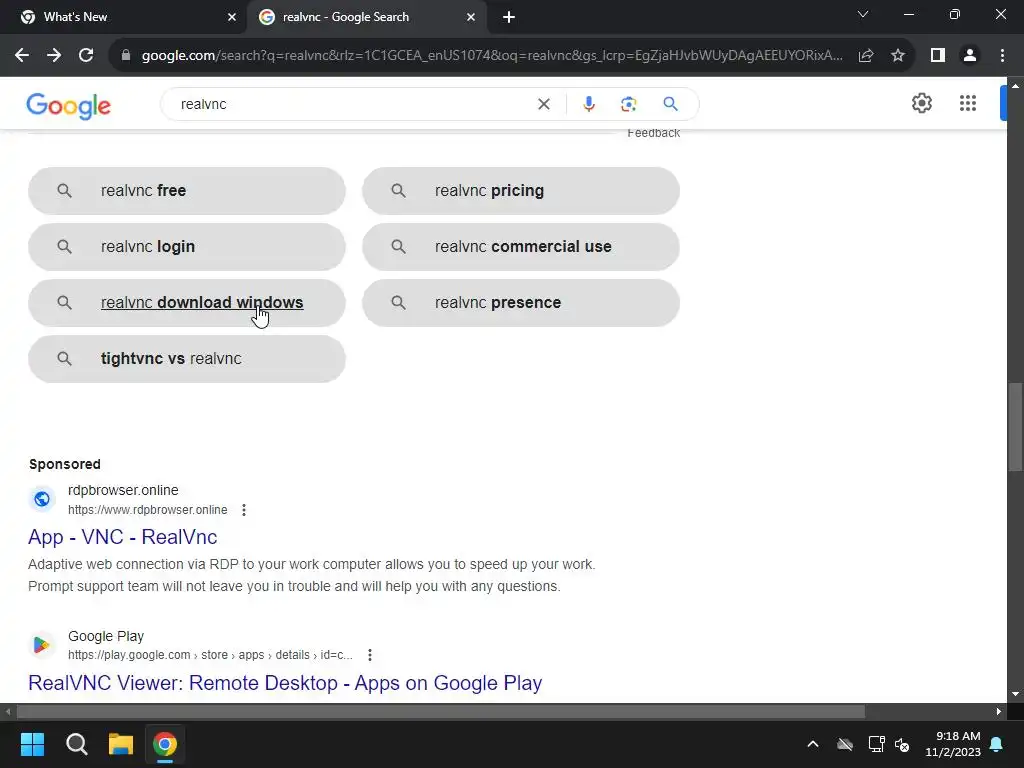Open Windows taskbar search
This screenshot has height=768, width=1024.
click(x=76, y=744)
